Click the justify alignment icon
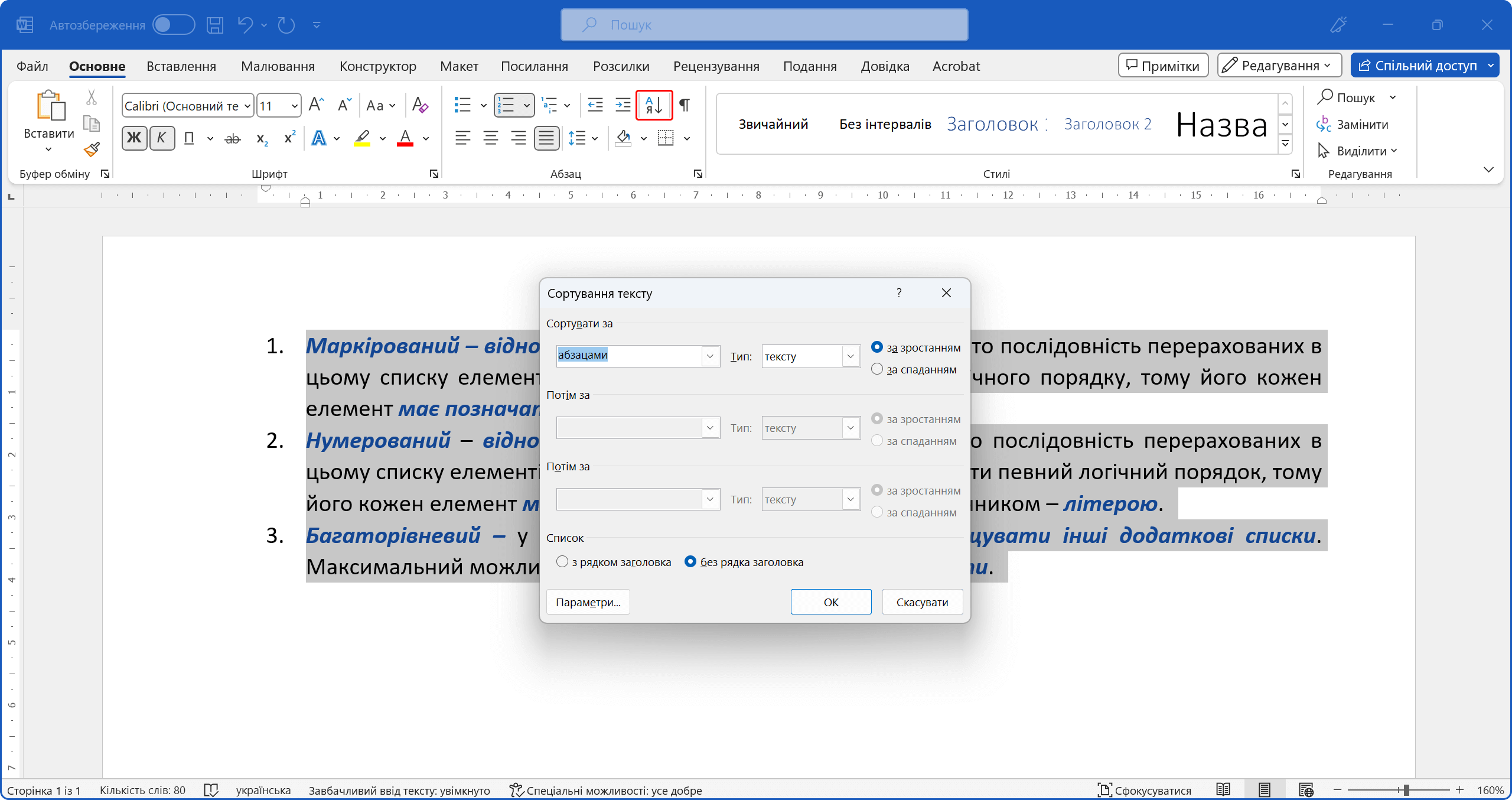The image size is (1512, 800). click(546, 138)
